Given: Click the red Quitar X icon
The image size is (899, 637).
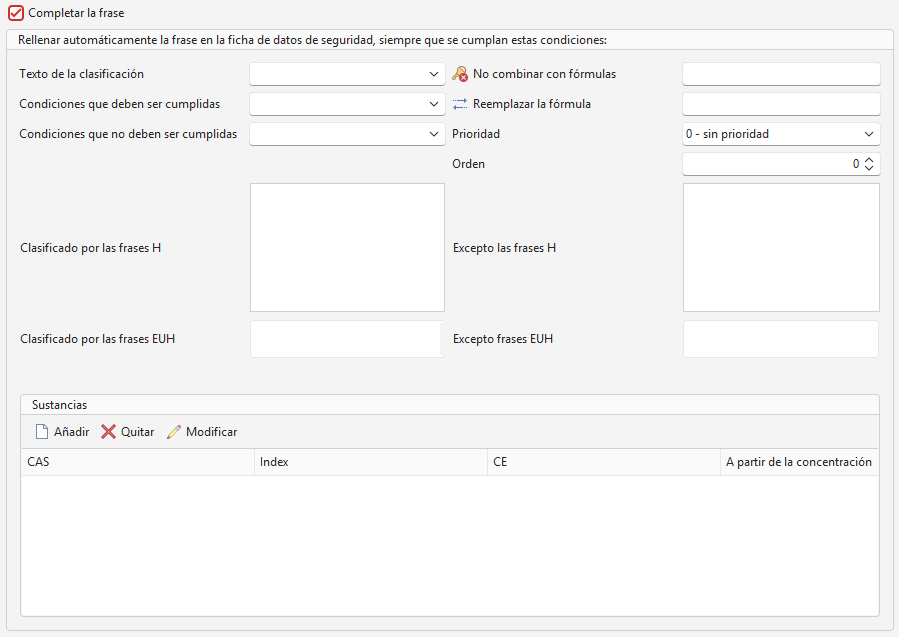Looking at the screenshot, I should tap(108, 432).
